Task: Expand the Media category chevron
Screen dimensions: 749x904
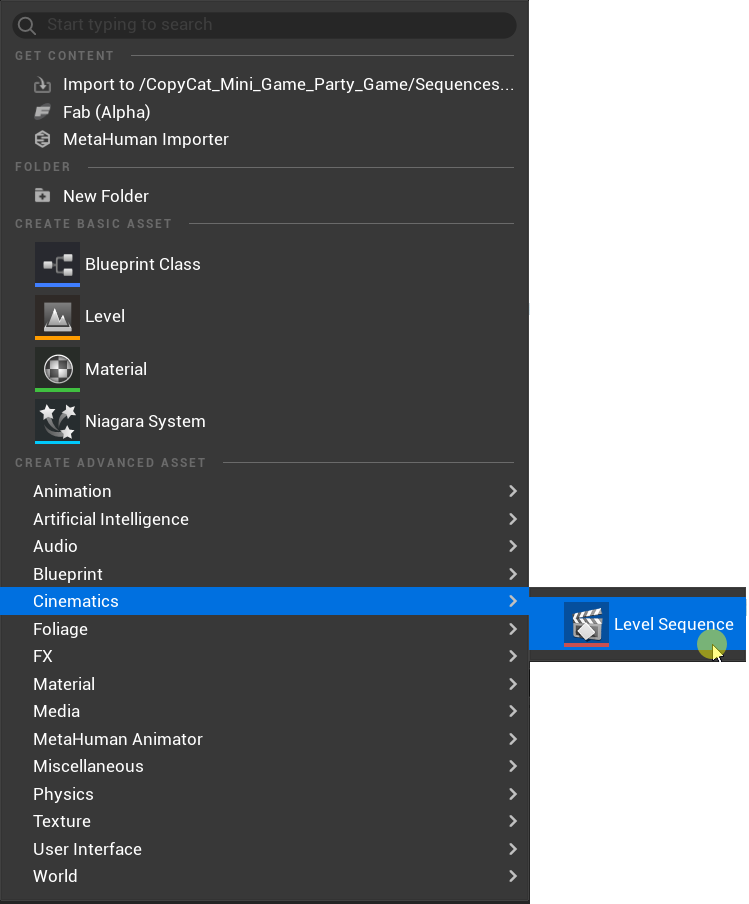Action: pos(513,711)
